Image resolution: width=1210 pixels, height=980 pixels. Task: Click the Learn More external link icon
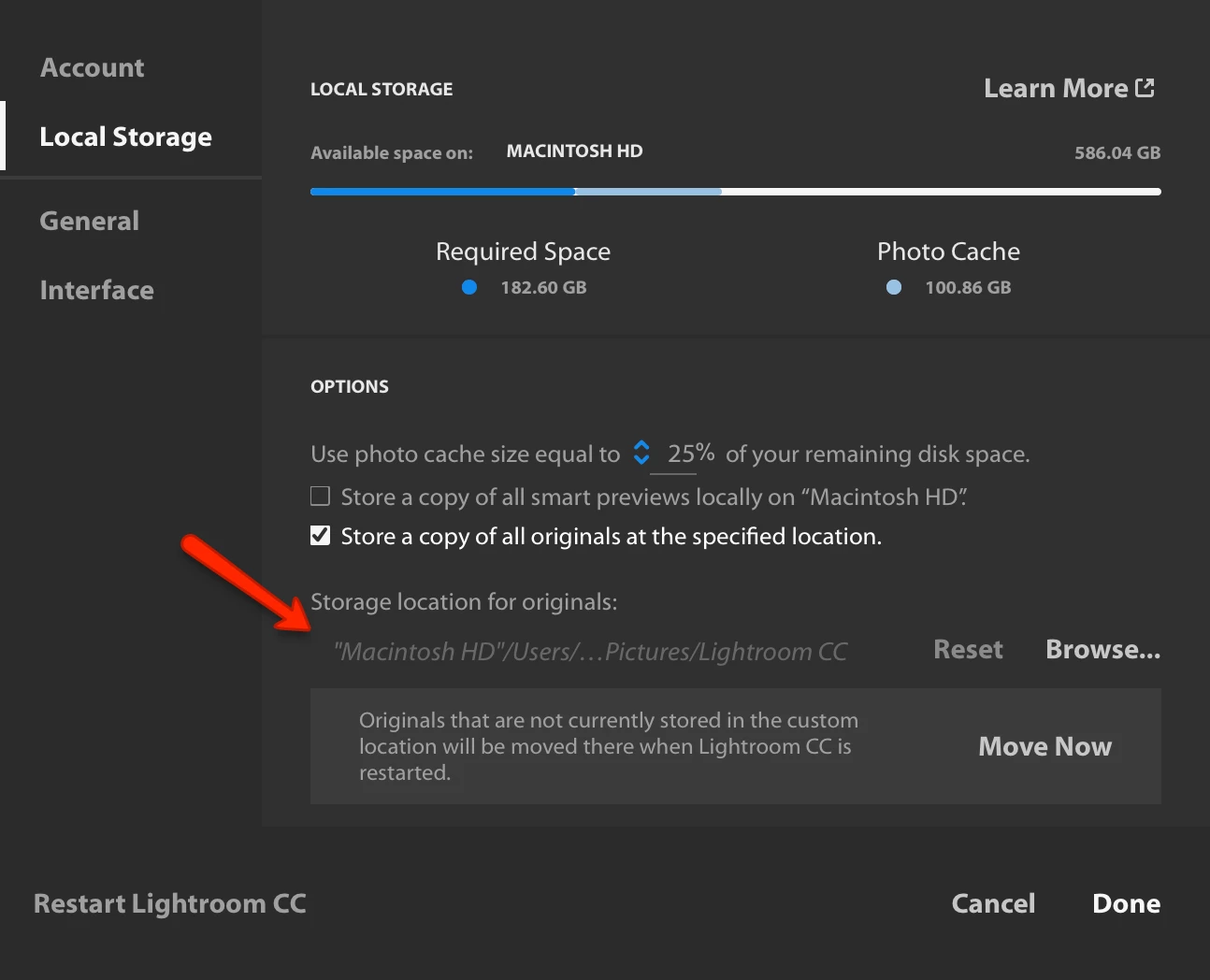(x=1145, y=88)
